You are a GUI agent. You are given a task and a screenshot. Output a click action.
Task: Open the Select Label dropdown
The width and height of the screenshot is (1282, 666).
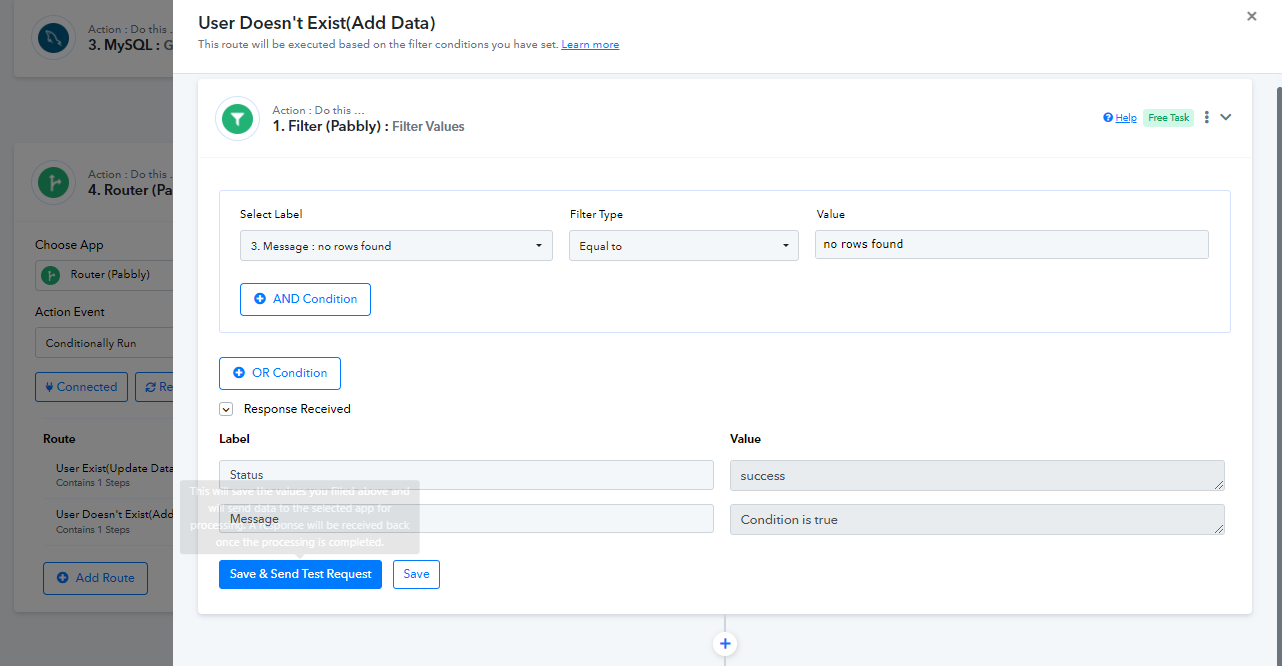[x=396, y=246]
